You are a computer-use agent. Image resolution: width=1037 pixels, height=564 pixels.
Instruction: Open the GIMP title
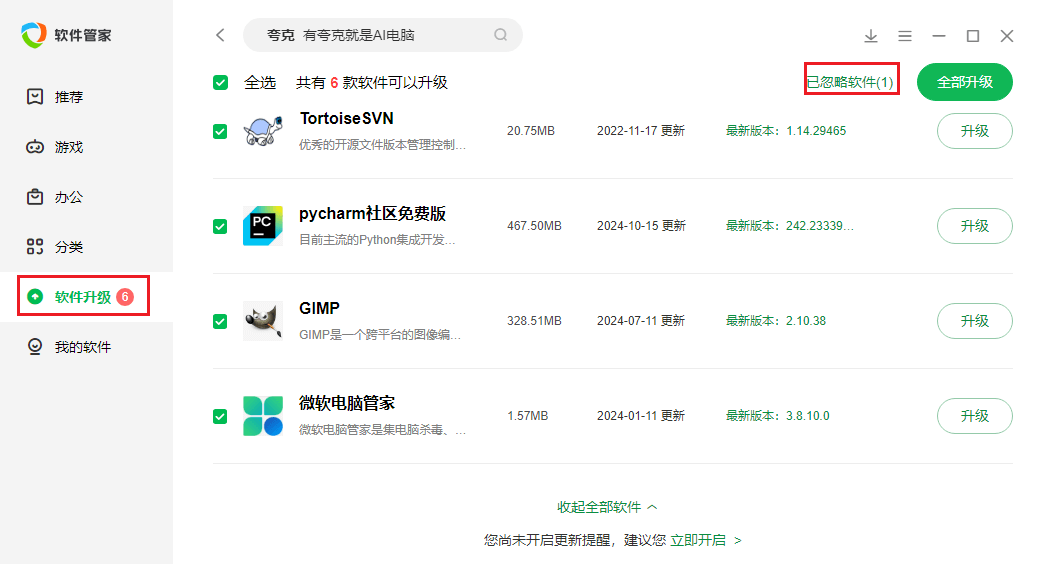pyautogui.click(x=319, y=308)
